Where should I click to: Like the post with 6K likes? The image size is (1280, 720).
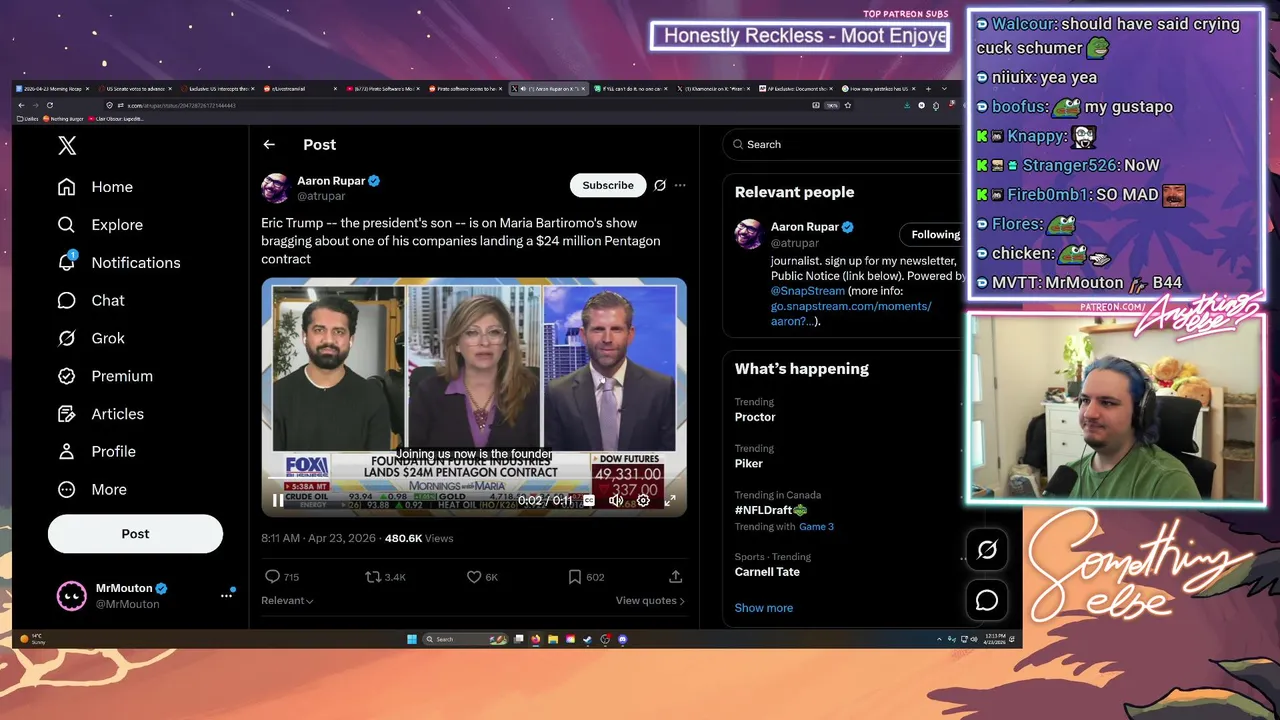click(482, 577)
